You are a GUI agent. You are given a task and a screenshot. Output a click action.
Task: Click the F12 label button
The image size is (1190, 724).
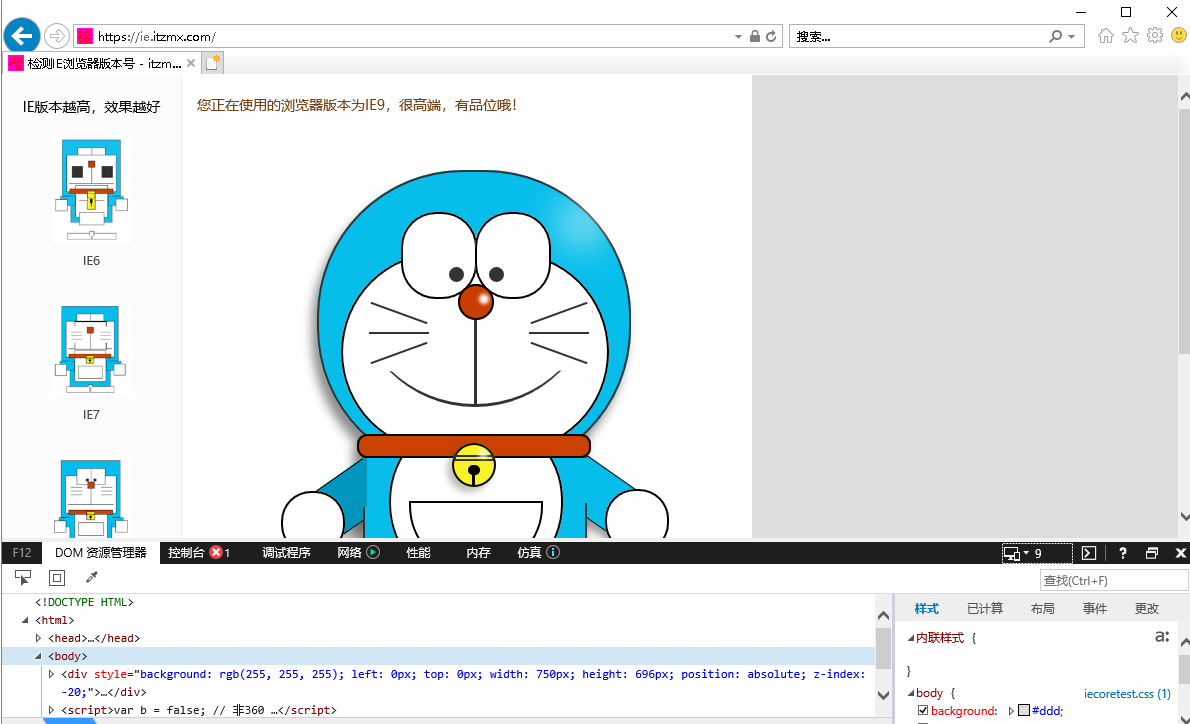22,552
